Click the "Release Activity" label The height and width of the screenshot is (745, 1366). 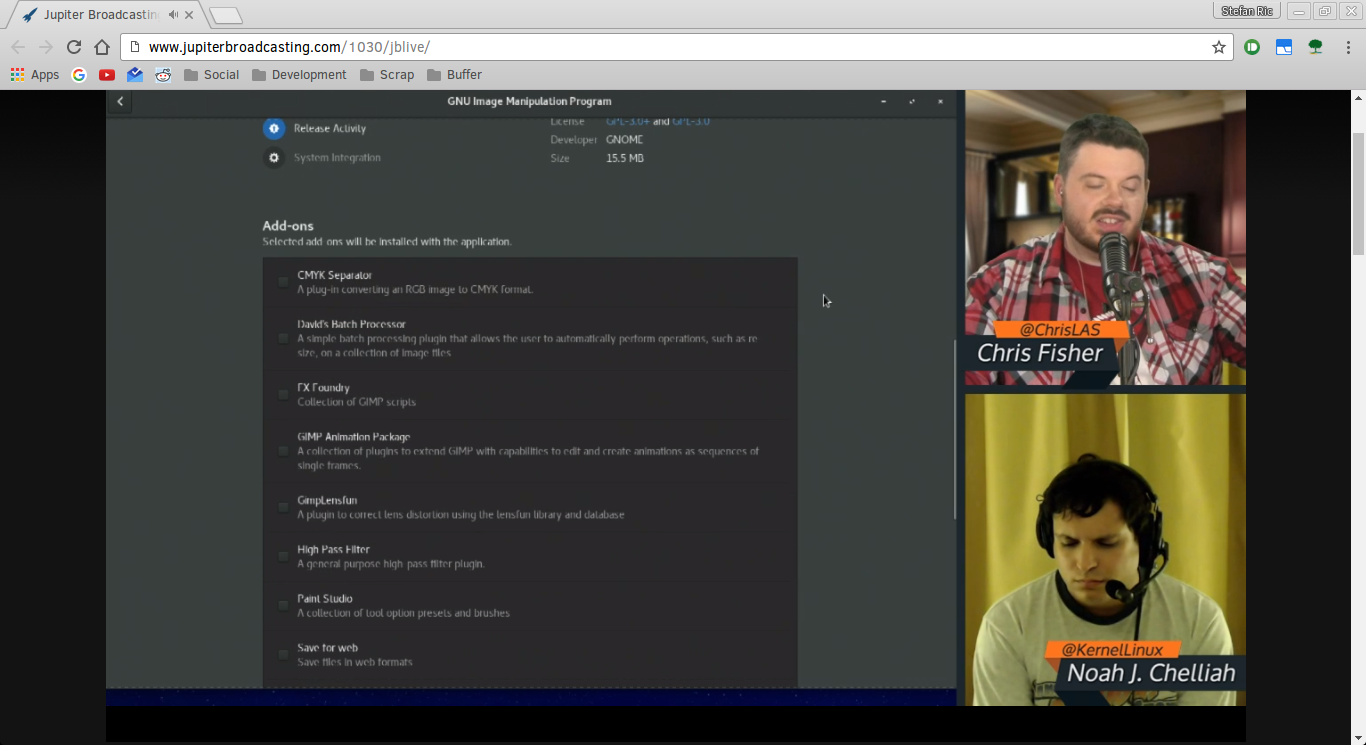330,128
